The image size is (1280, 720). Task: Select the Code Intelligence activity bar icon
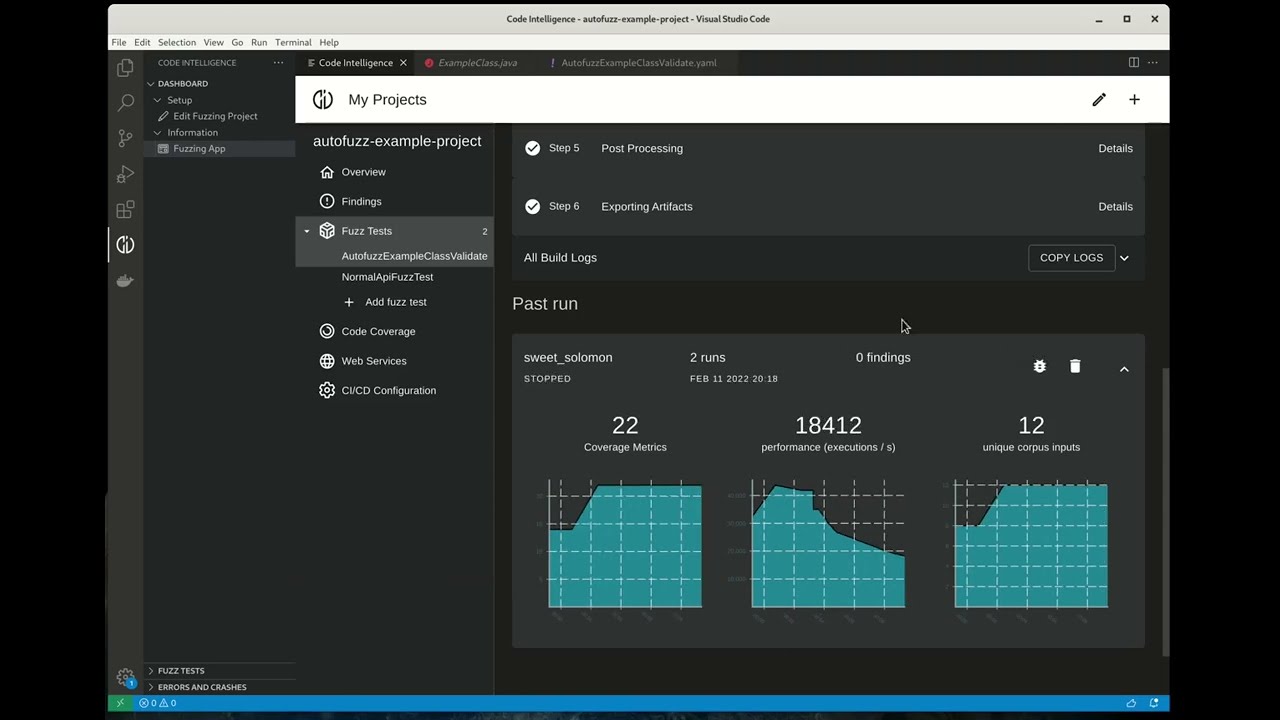[x=125, y=245]
